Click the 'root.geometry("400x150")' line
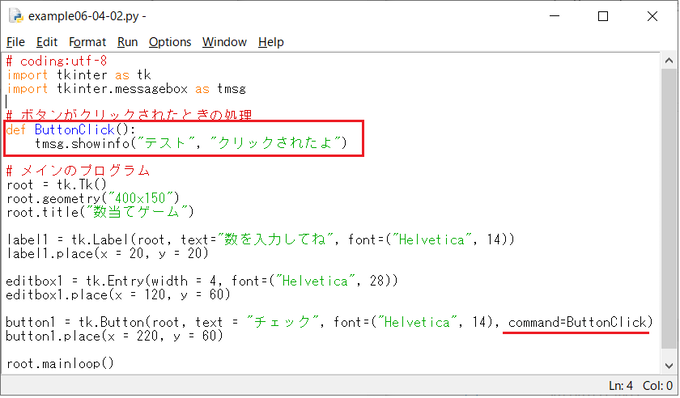This screenshot has width=680, height=398. [x=93, y=199]
